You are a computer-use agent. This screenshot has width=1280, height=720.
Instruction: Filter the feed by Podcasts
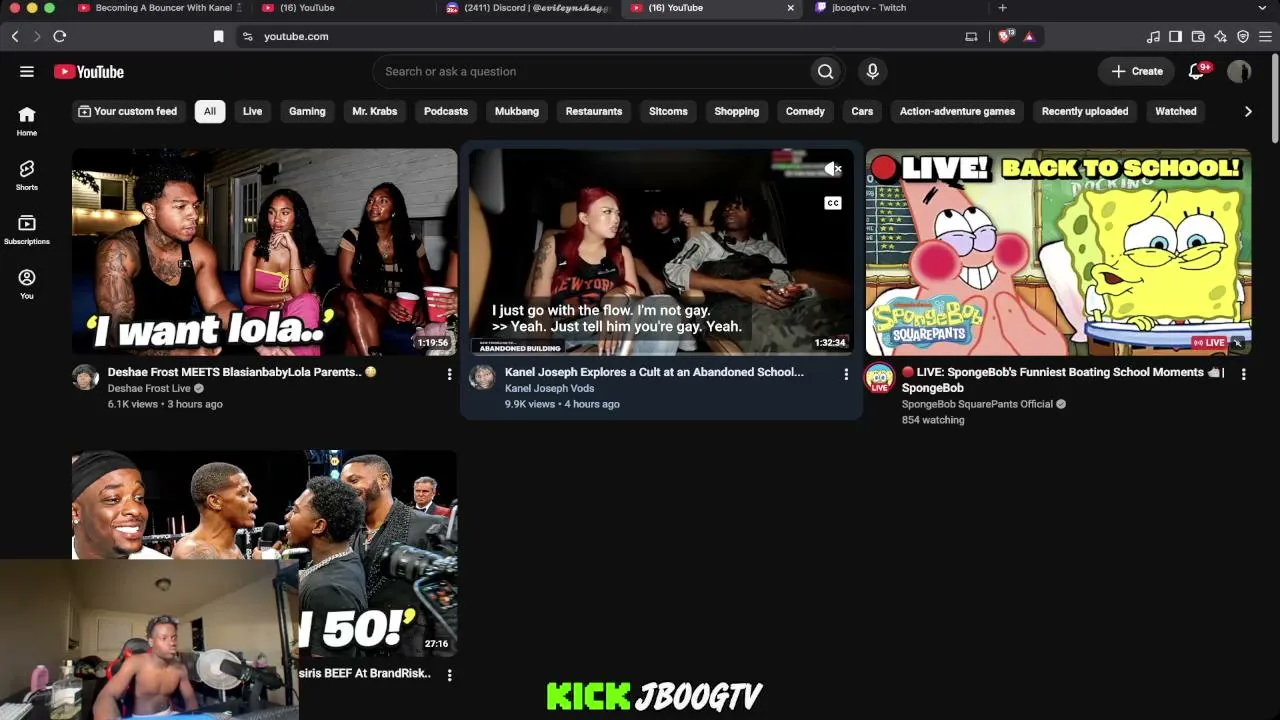pyautogui.click(x=446, y=111)
